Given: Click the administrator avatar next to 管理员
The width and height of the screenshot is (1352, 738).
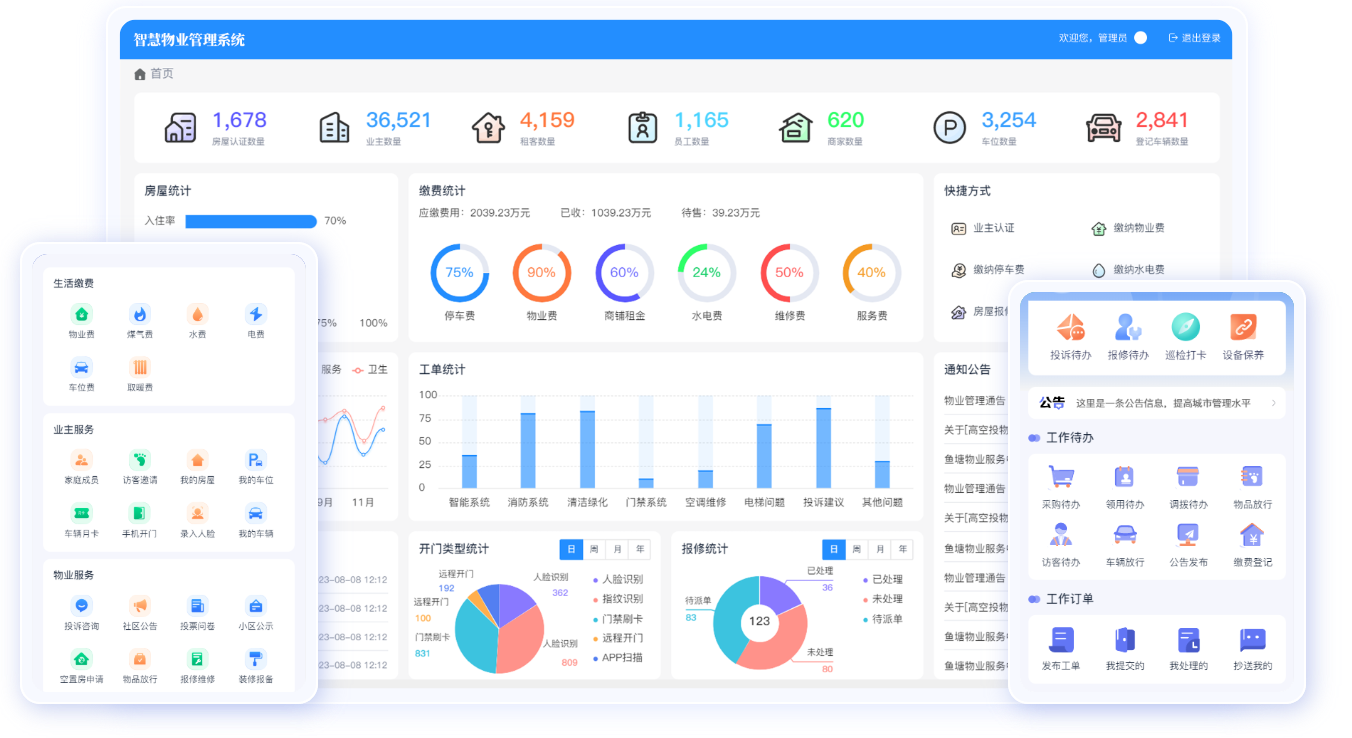Looking at the screenshot, I should (1140, 38).
